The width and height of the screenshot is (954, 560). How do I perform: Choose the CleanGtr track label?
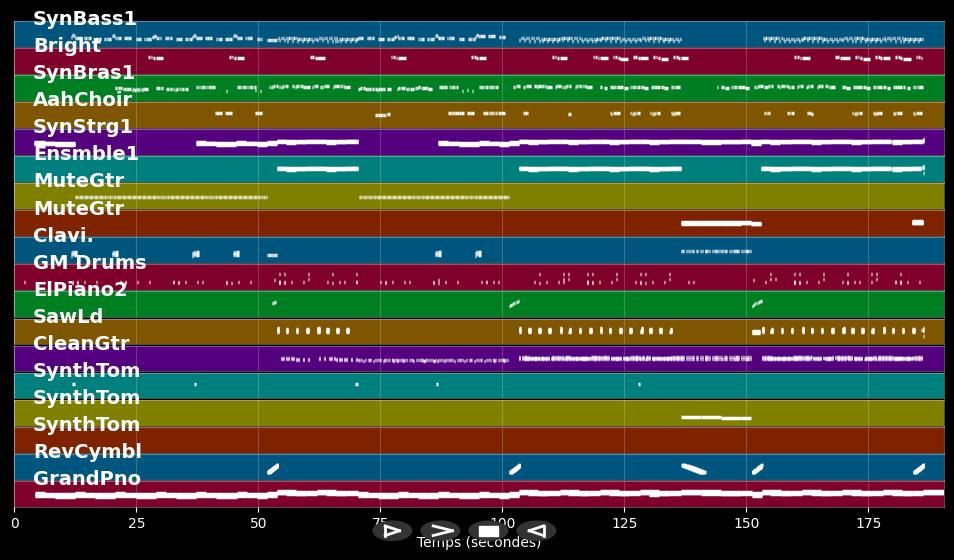pos(81,344)
